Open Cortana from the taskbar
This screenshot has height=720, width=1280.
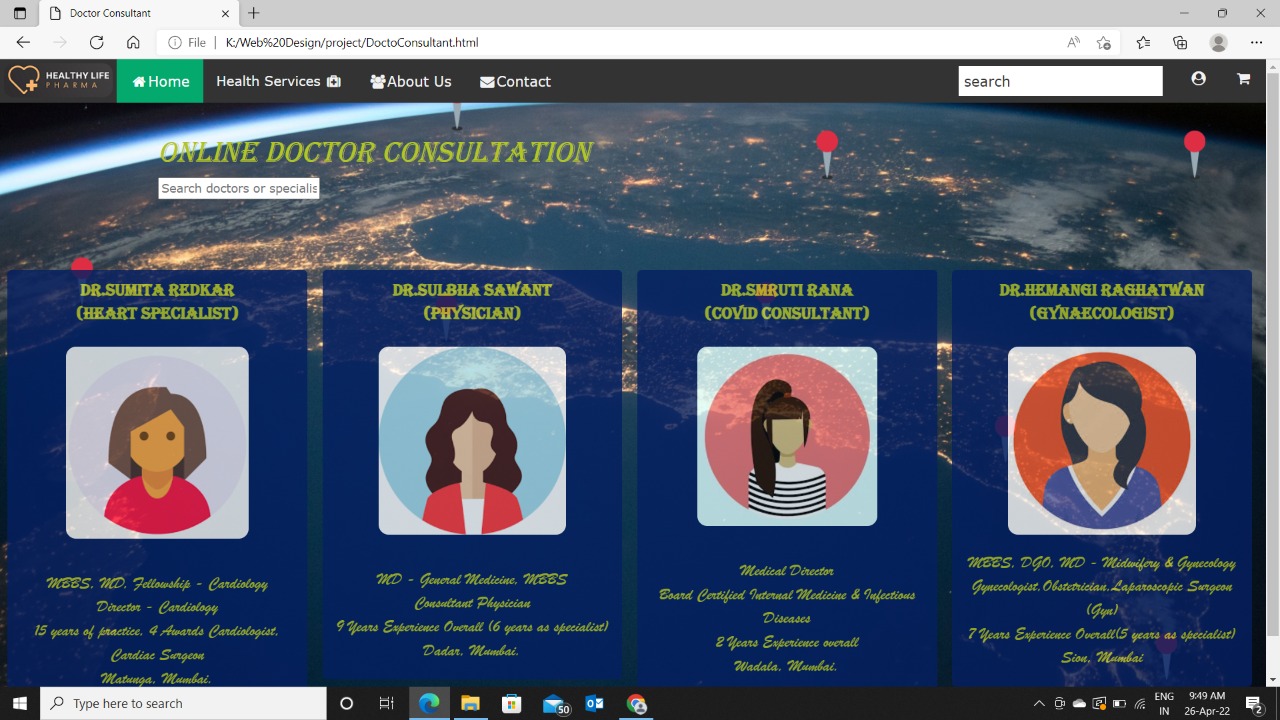click(346, 704)
